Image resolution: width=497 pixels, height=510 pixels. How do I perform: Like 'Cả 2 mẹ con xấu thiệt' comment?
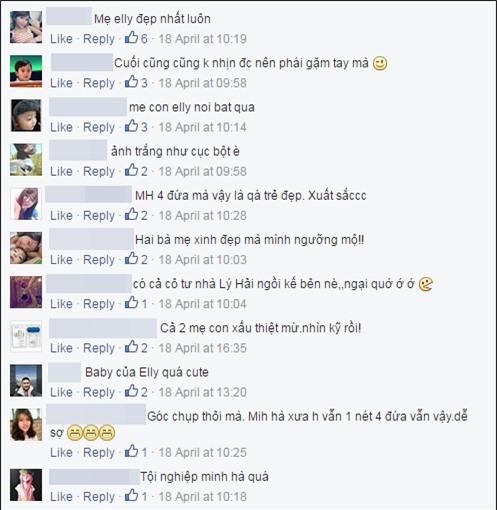pyautogui.click(x=61, y=348)
